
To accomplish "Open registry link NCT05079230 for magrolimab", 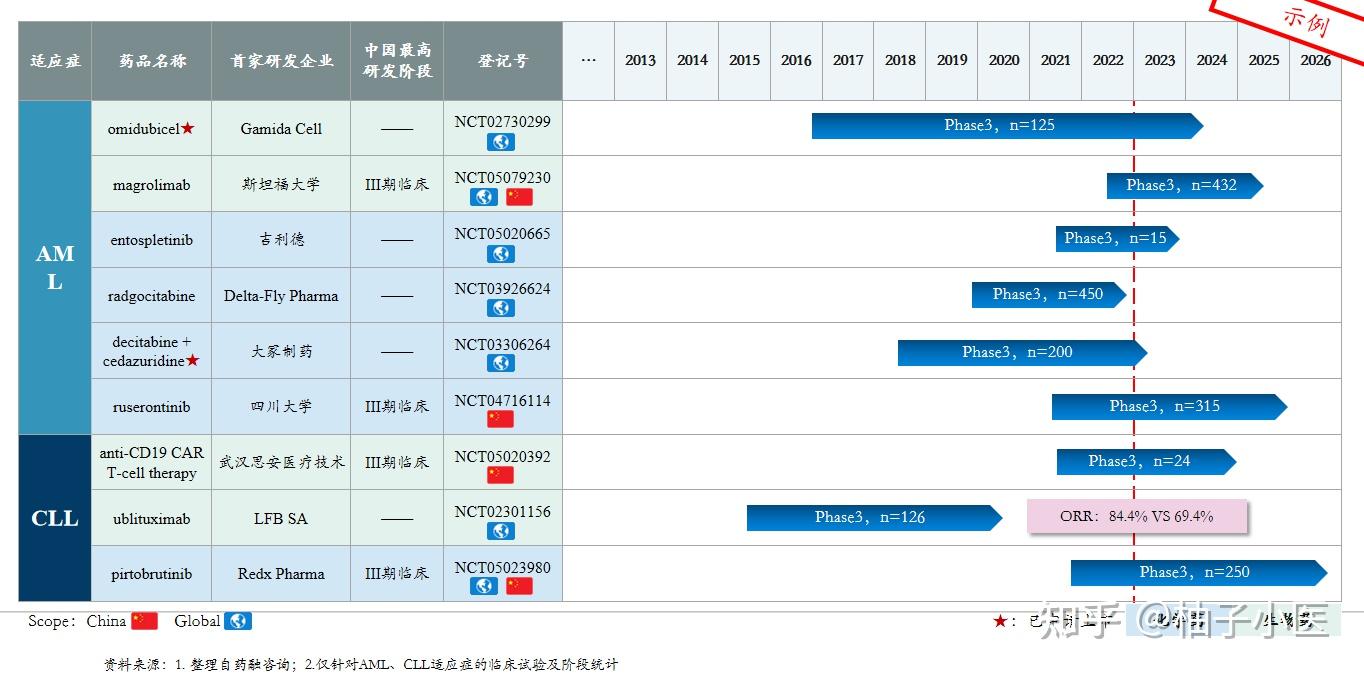I will (x=503, y=177).
